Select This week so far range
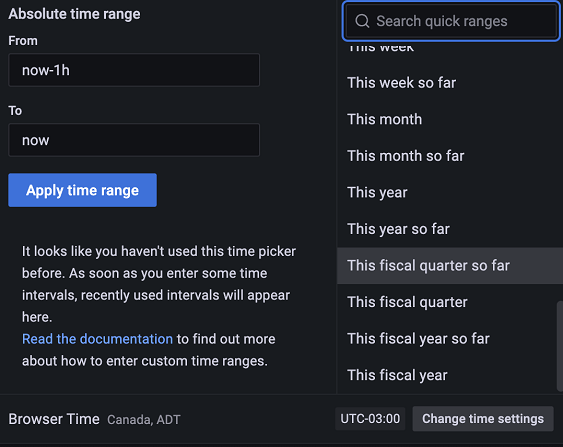The image size is (563, 447). coord(450,83)
